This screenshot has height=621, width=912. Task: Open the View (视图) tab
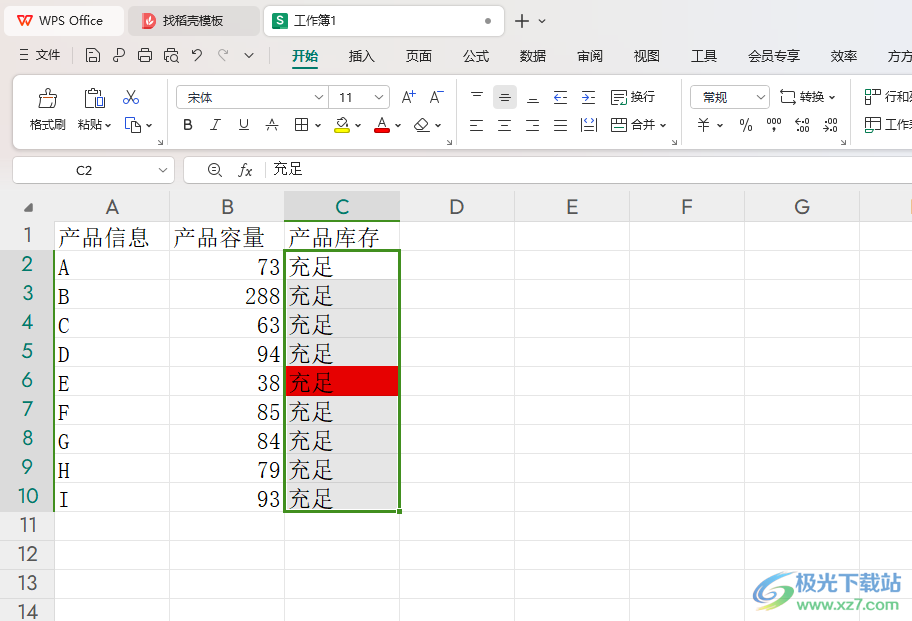647,56
